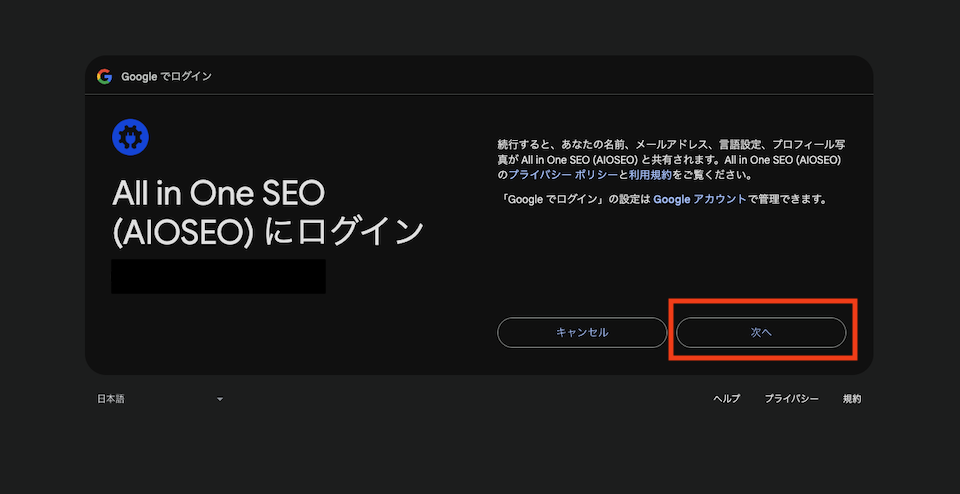
Task: Open the Google アカウント link
Action: point(700,200)
